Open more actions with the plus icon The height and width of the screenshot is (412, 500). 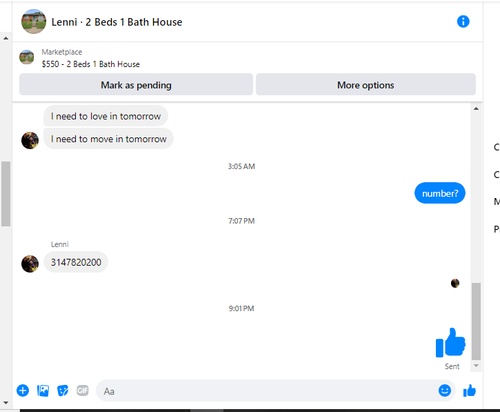point(23,390)
